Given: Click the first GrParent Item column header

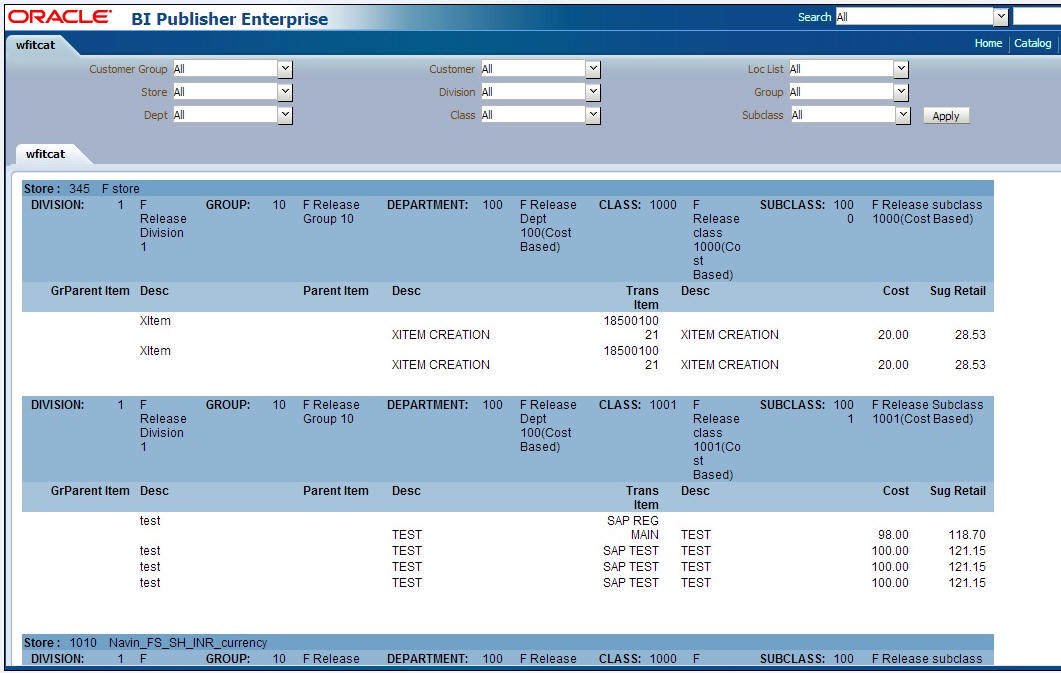Looking at the screenshot, I should pyautogui.click(x=90, y=291).
